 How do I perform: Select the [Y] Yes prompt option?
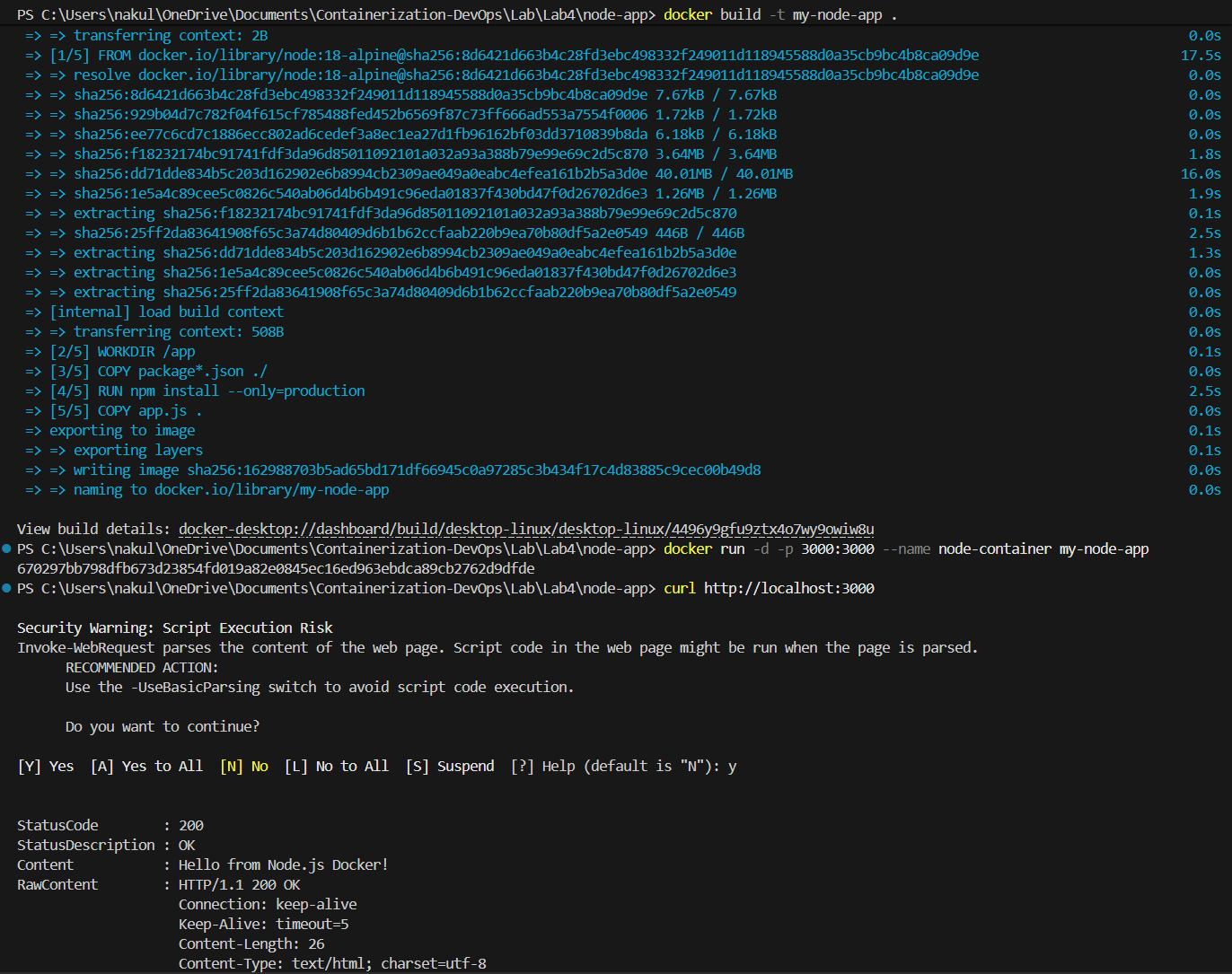point(46,766)
